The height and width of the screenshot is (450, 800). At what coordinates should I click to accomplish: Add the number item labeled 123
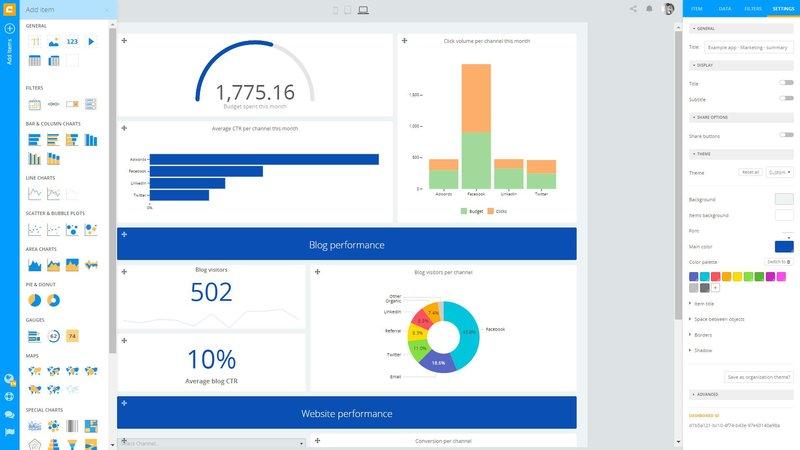(x=72, y=42)
